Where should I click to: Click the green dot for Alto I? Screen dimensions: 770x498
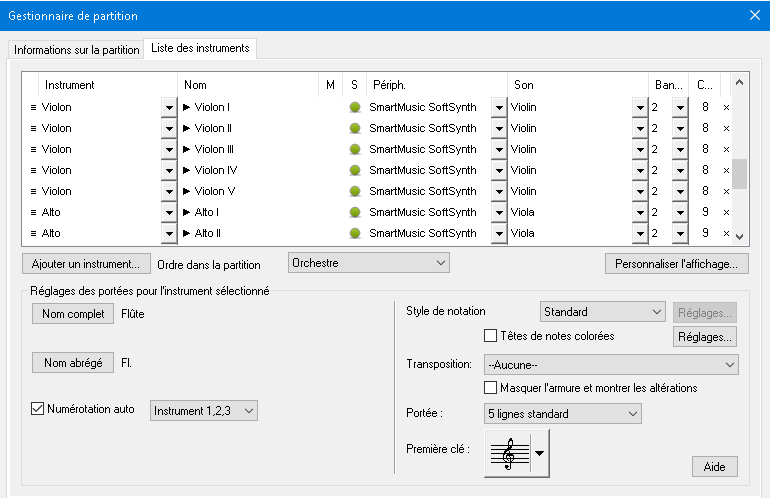point(354,212)
